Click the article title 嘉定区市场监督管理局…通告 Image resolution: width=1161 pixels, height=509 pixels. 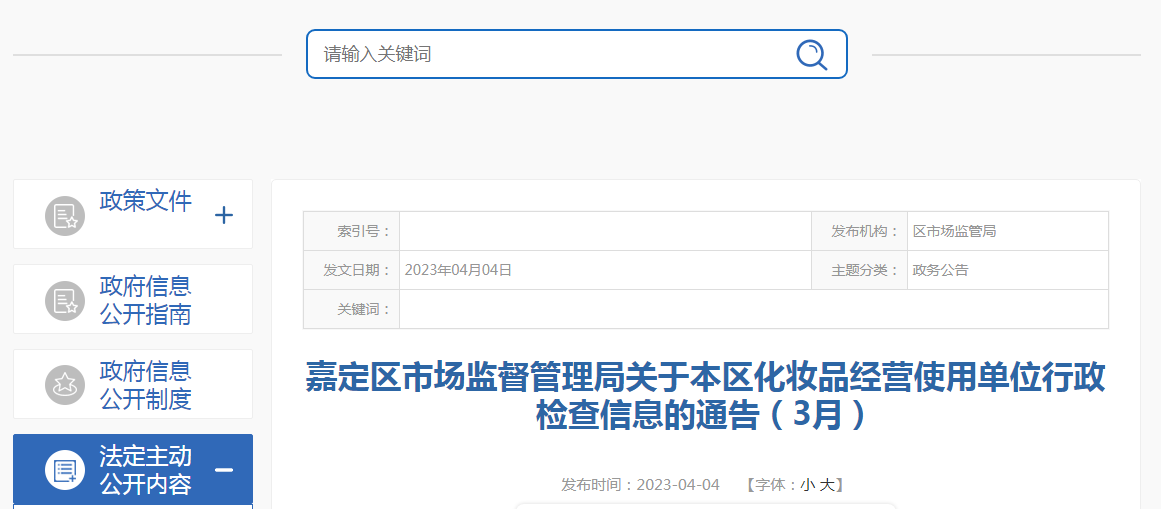click(x=706, y=396)
